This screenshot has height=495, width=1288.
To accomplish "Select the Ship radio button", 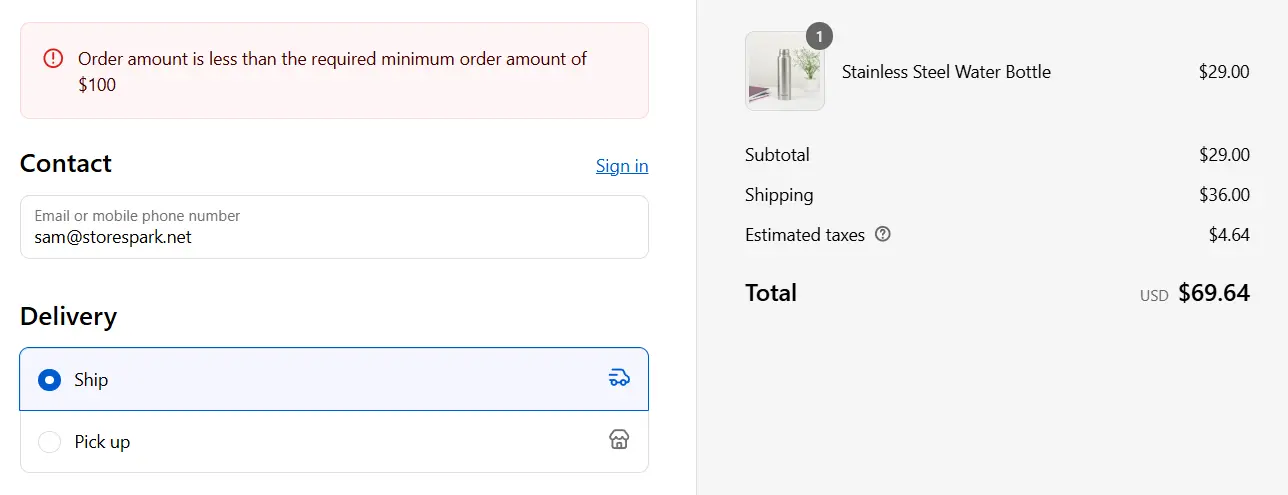I will tap(49, 380).
